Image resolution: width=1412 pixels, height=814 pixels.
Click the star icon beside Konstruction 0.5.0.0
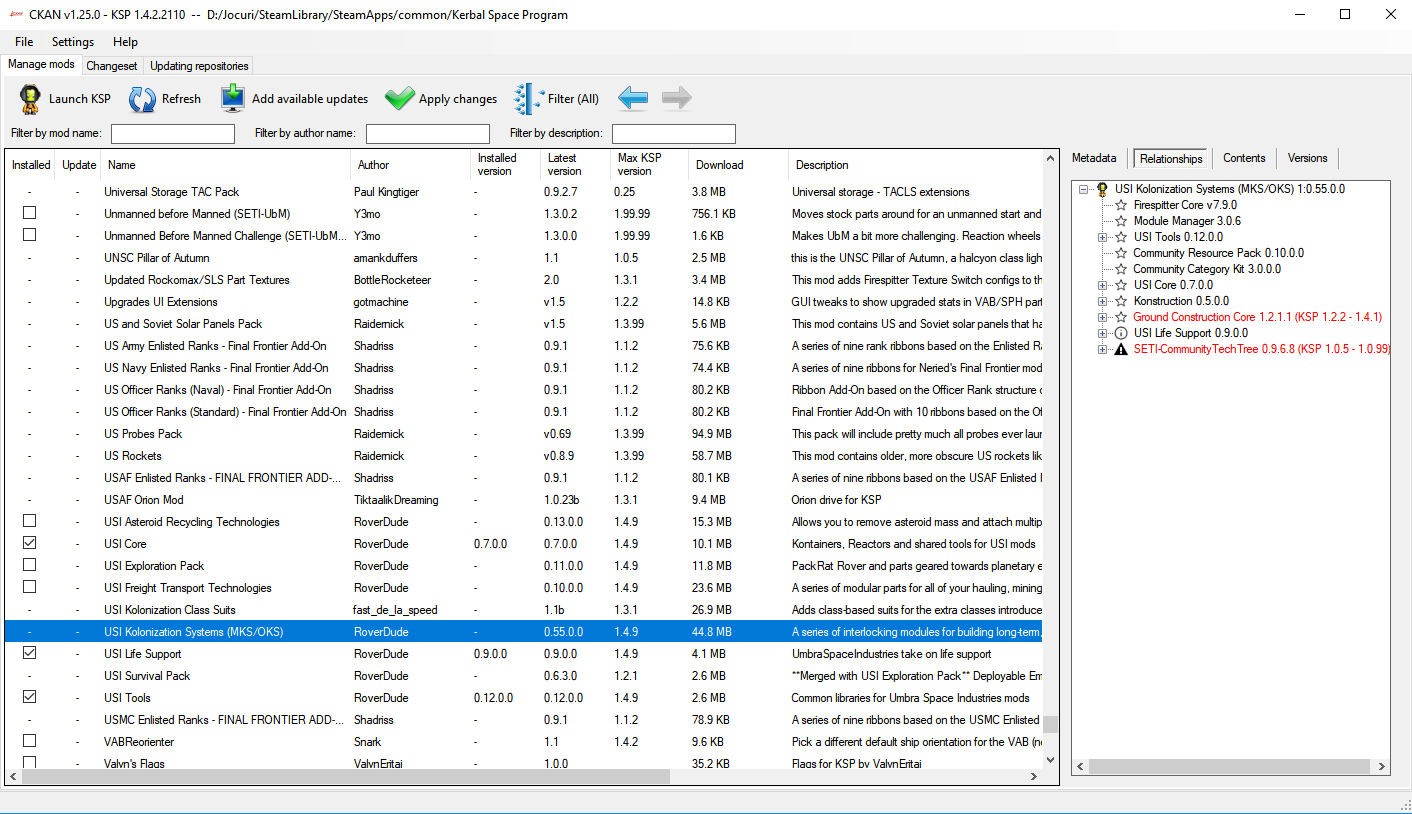coord(1121,301)
